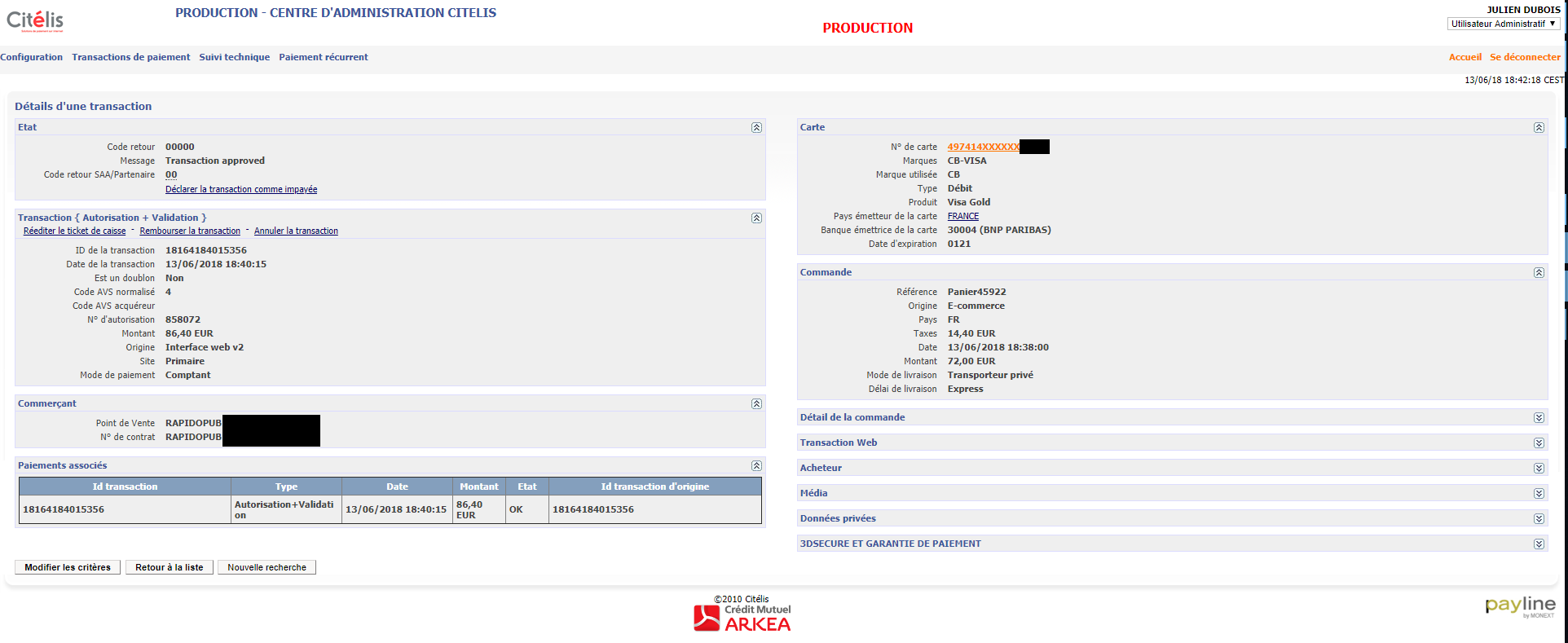Click the Retour à la liste button

point(170,567)
